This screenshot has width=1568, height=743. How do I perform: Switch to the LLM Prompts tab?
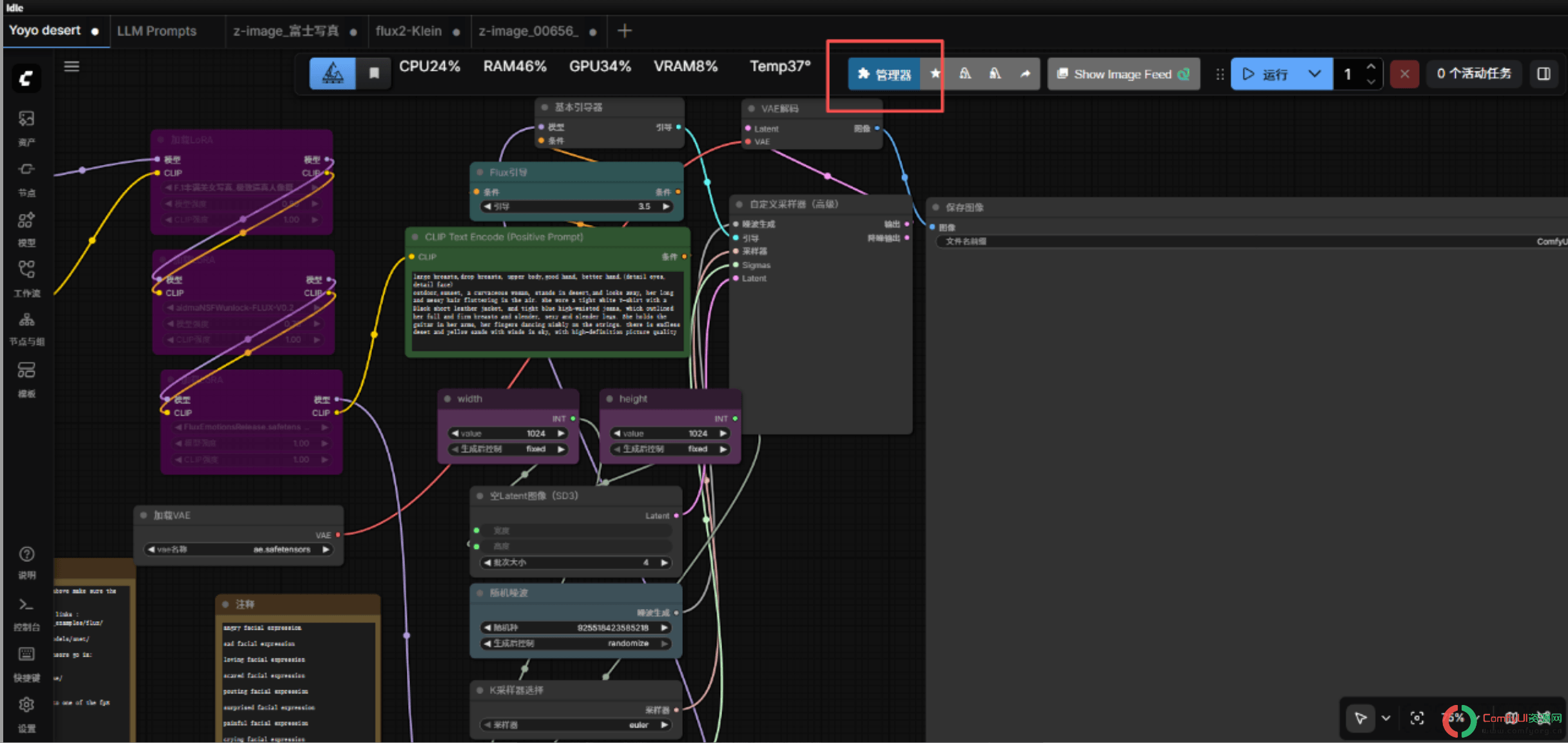point(157,31)
